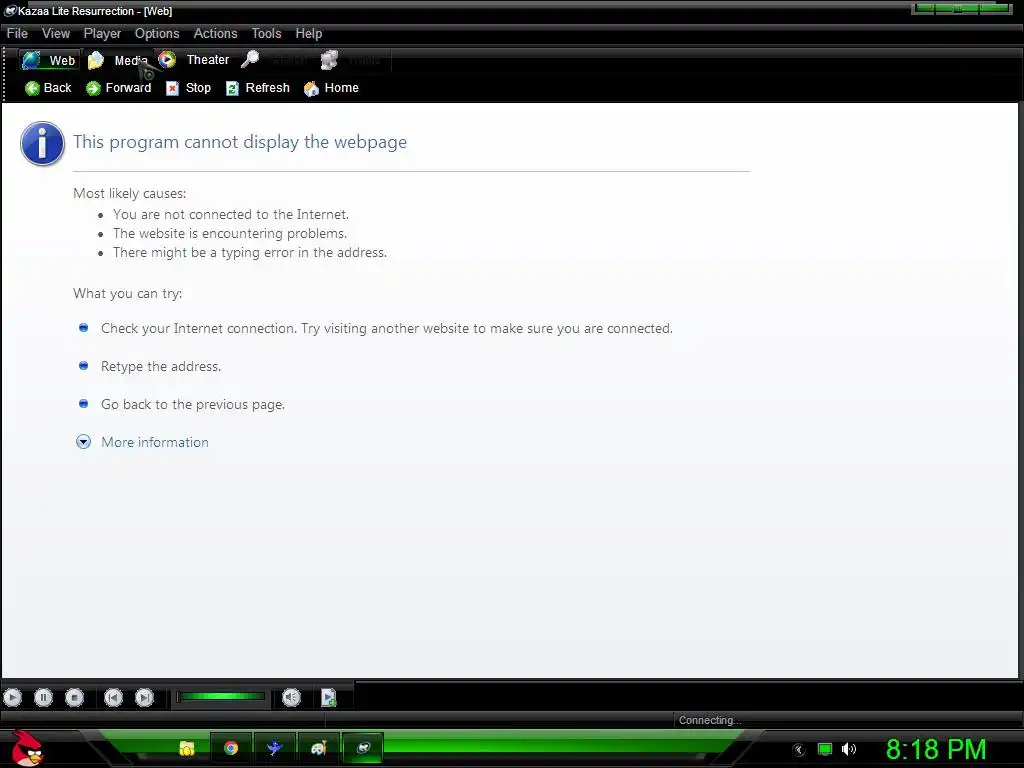This screenshot has height=768, width=1024.
Task: Click the 'Connecting...' status bar text
Action: pyautogui.click(x=709, y=720)
